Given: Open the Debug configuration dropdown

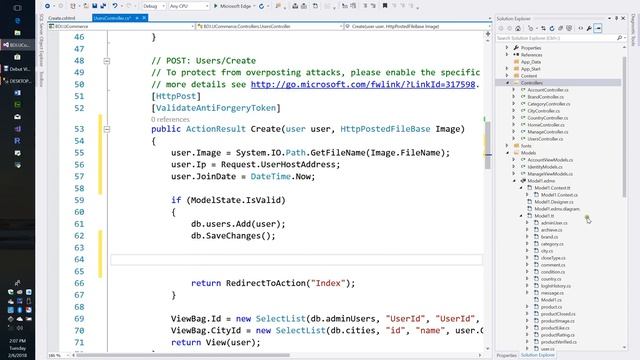Looking at the screenshot, I should (154, 6).
